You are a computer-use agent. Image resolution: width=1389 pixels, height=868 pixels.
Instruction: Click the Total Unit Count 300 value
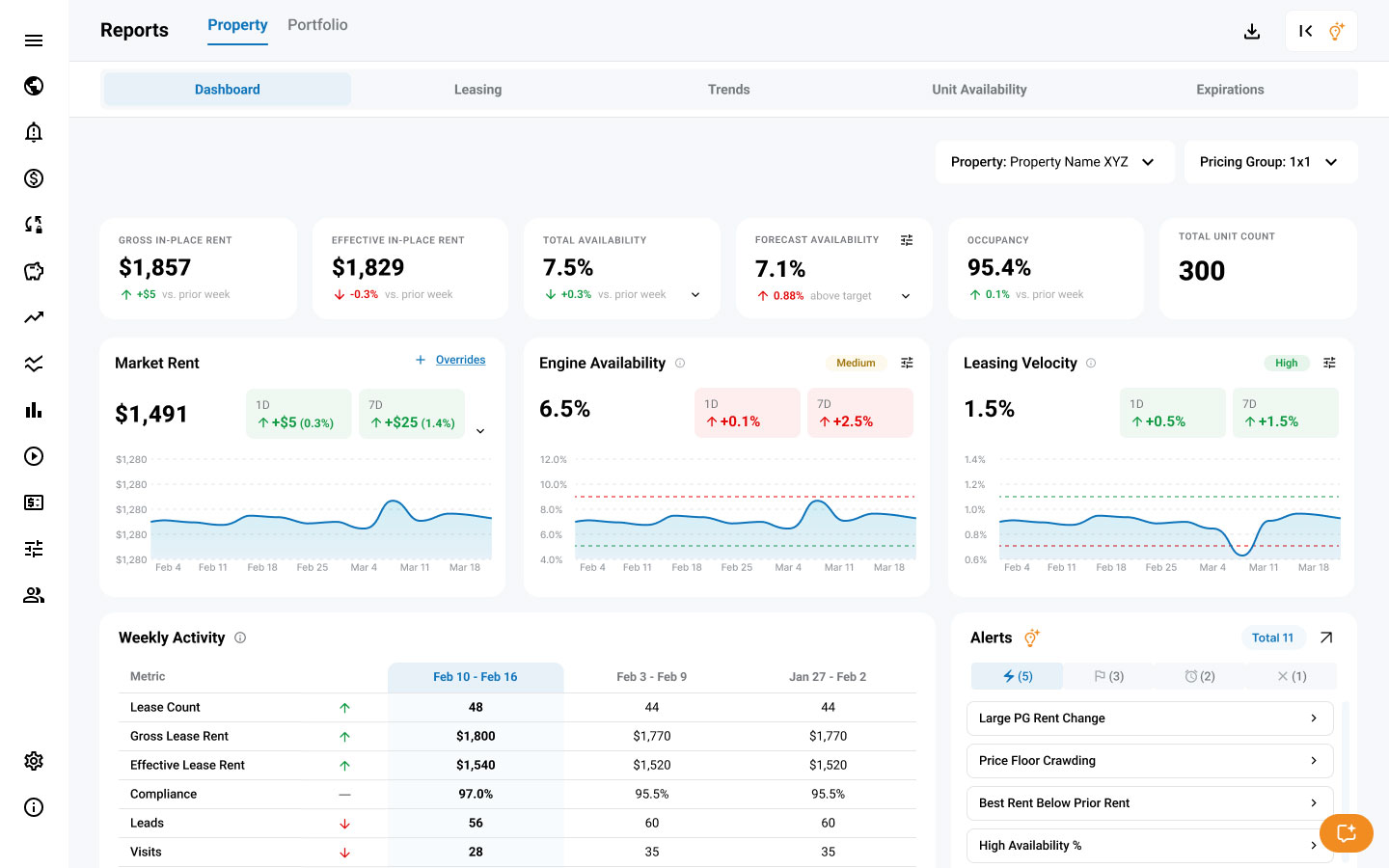point(1202,271)
